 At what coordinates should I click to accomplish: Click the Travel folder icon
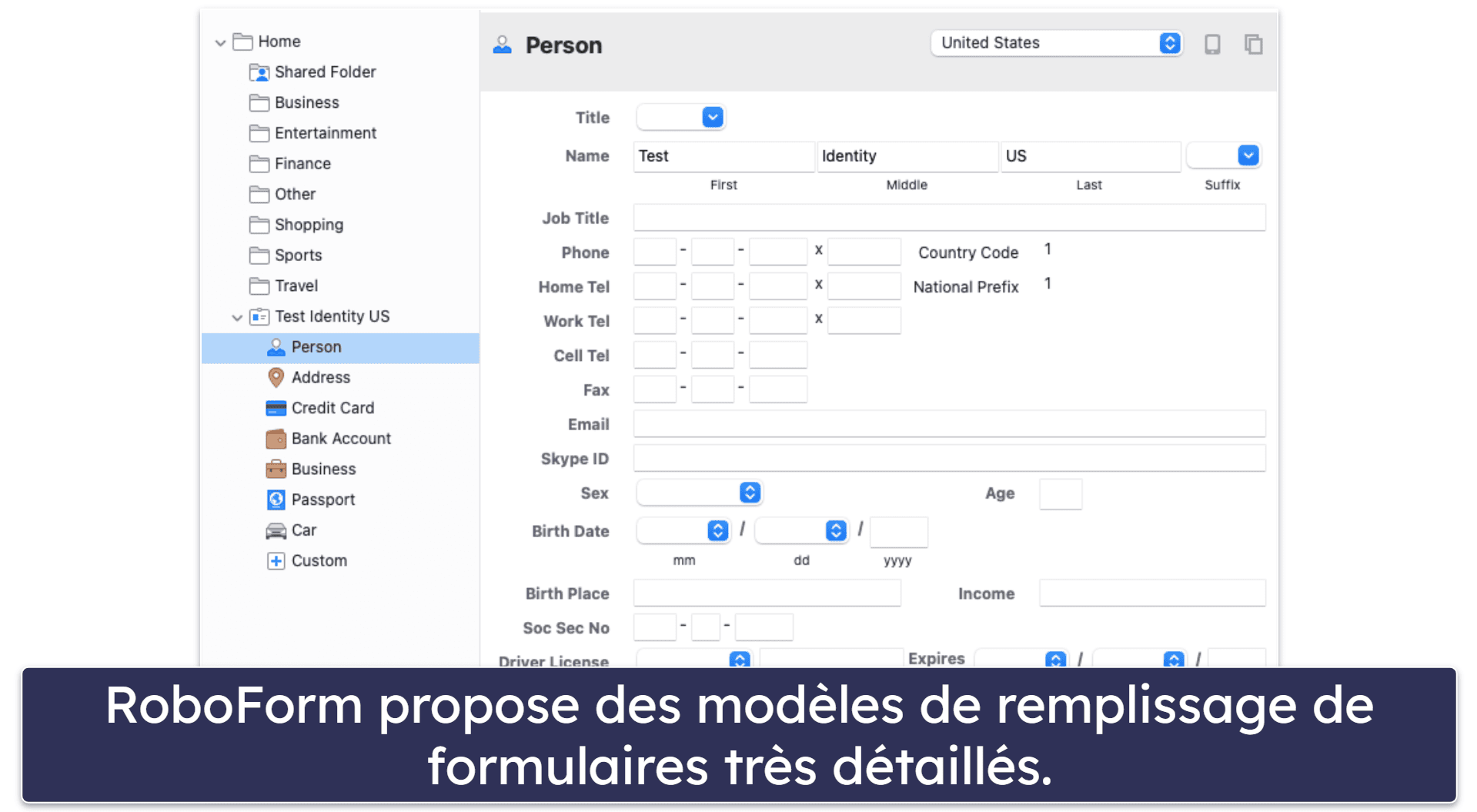tap(259, 286)
